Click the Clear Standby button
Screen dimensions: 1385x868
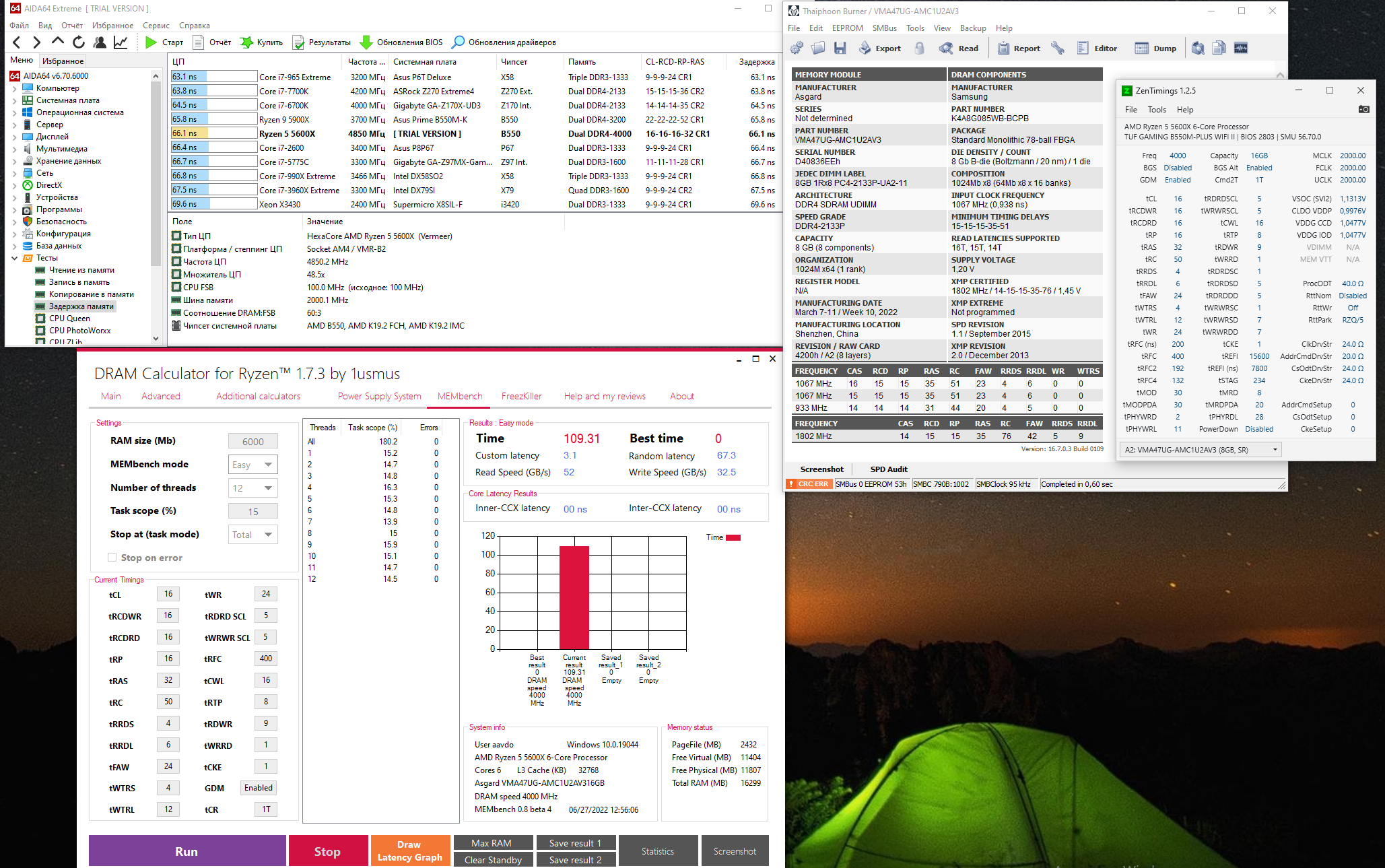tap(493, 861)
